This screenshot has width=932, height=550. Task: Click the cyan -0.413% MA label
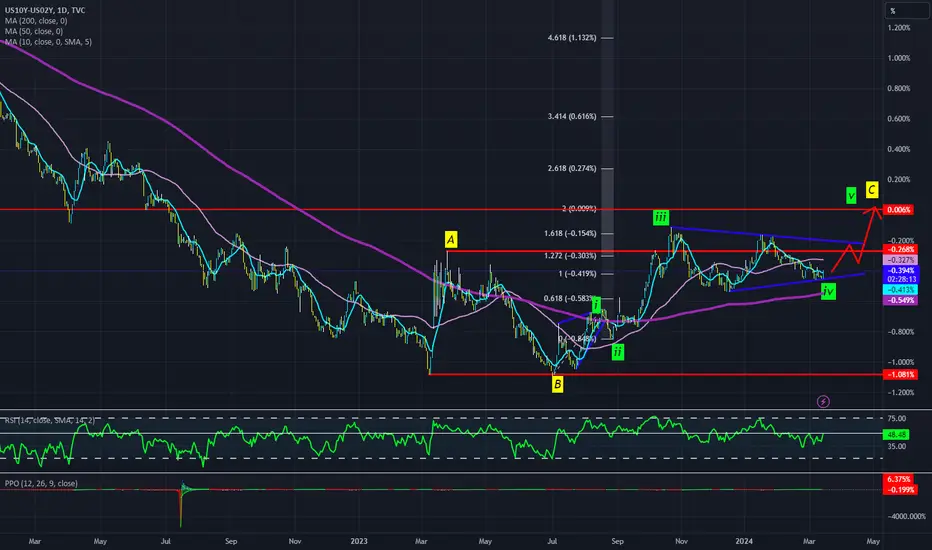[901, 290]
